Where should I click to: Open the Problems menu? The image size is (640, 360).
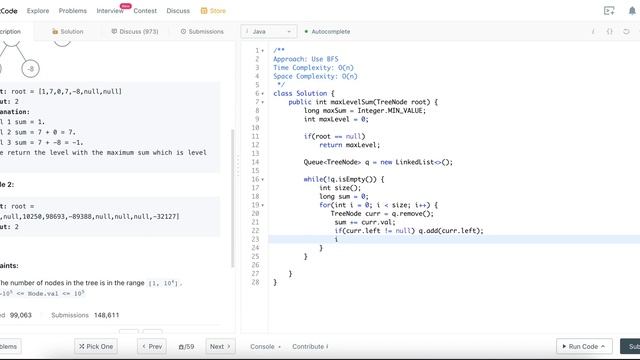(x=73, y=11)
